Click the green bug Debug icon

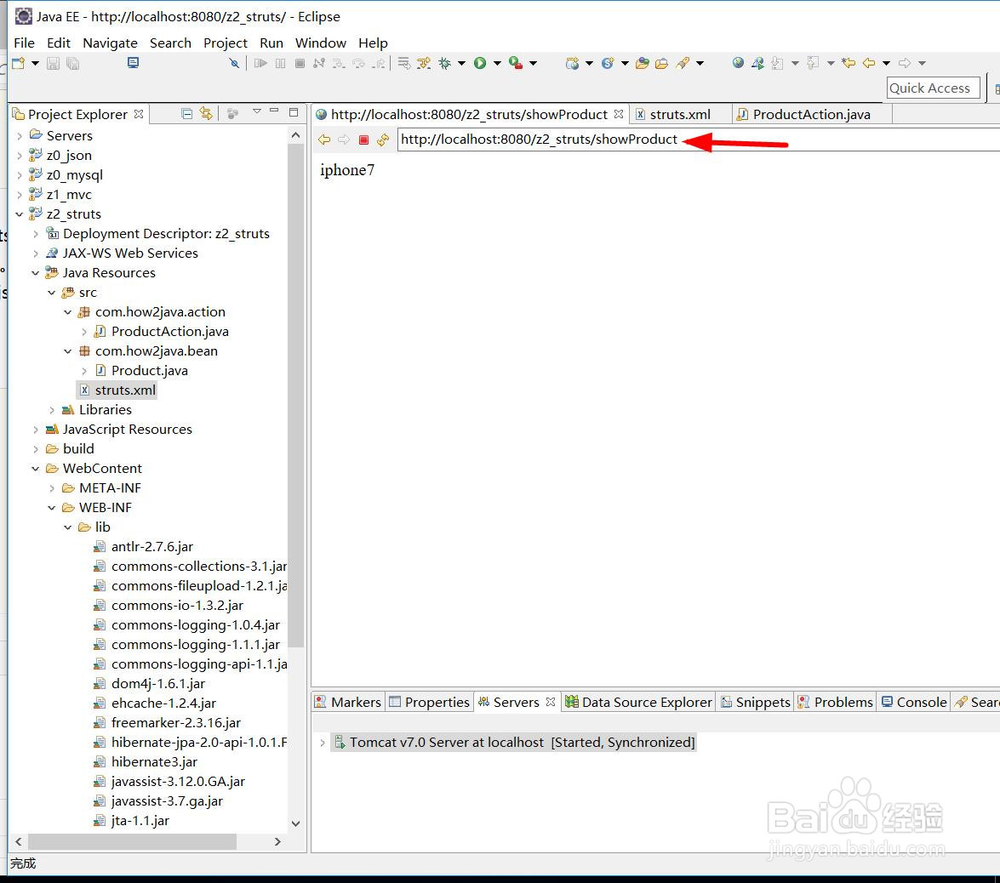[445, 63]
